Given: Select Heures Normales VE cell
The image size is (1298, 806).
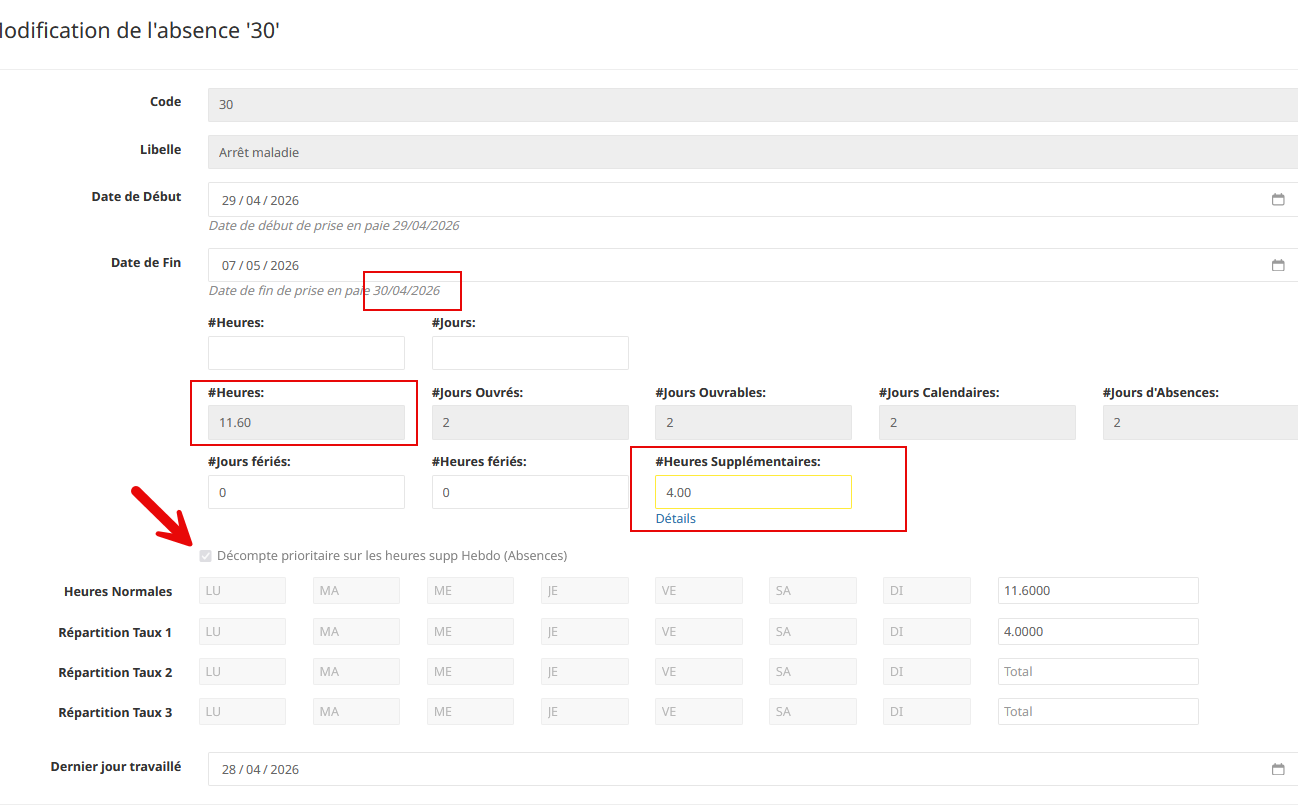Looking at the screenshot, I should click(x=699, y=591).
